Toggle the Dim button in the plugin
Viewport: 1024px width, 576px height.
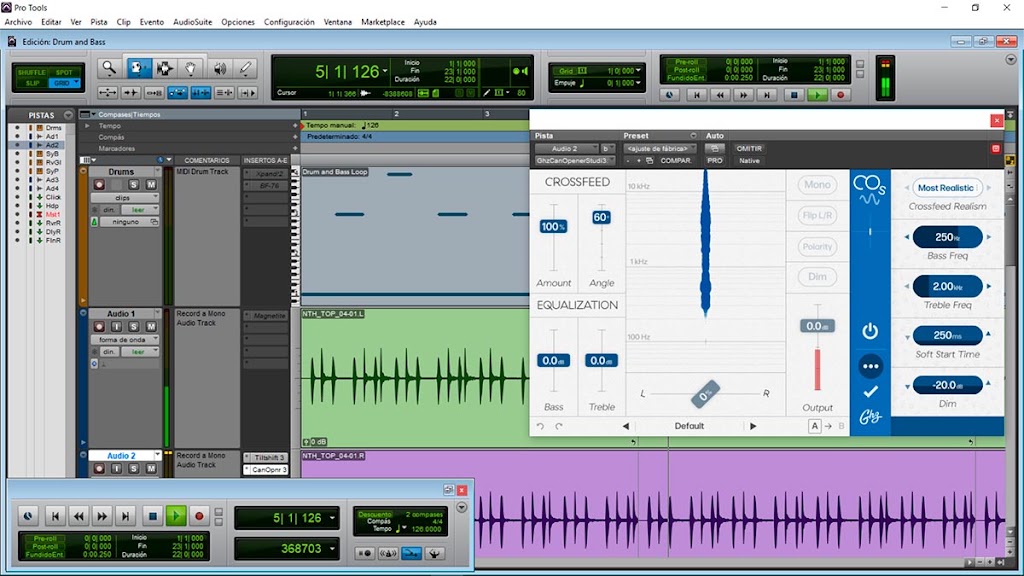pyautogui.click(x=817, y=276)
